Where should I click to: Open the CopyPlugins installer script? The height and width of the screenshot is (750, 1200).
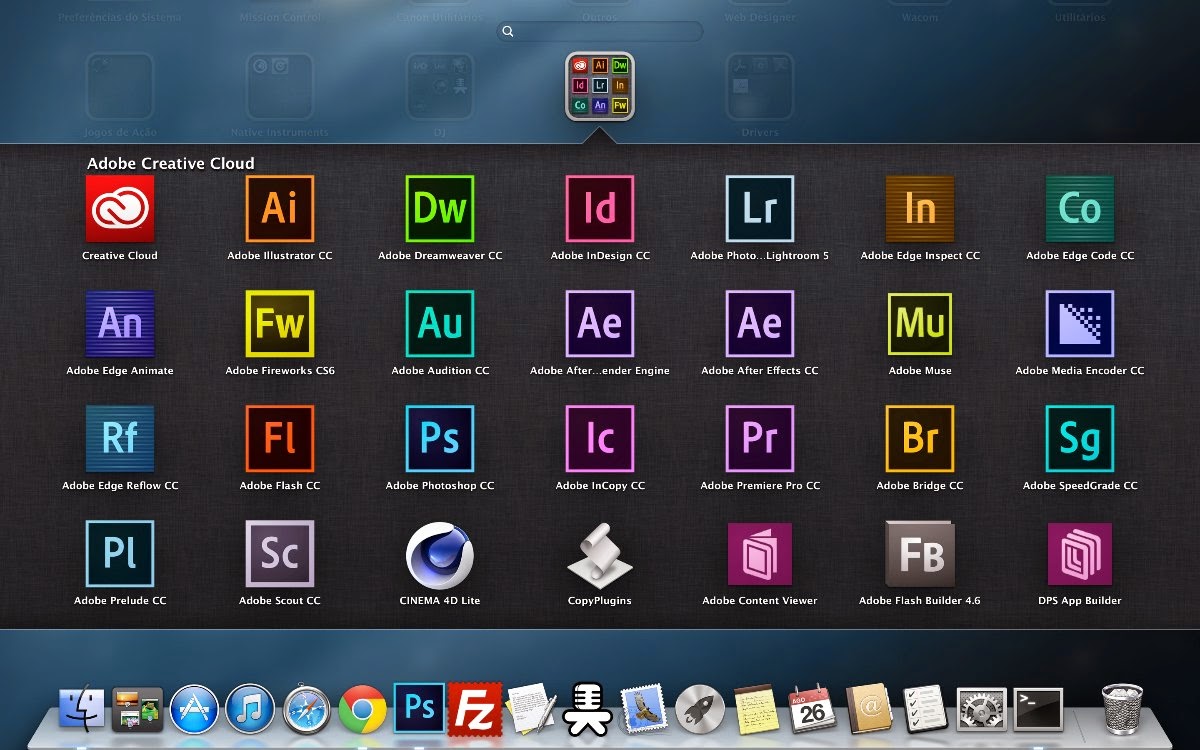(598, 553)
